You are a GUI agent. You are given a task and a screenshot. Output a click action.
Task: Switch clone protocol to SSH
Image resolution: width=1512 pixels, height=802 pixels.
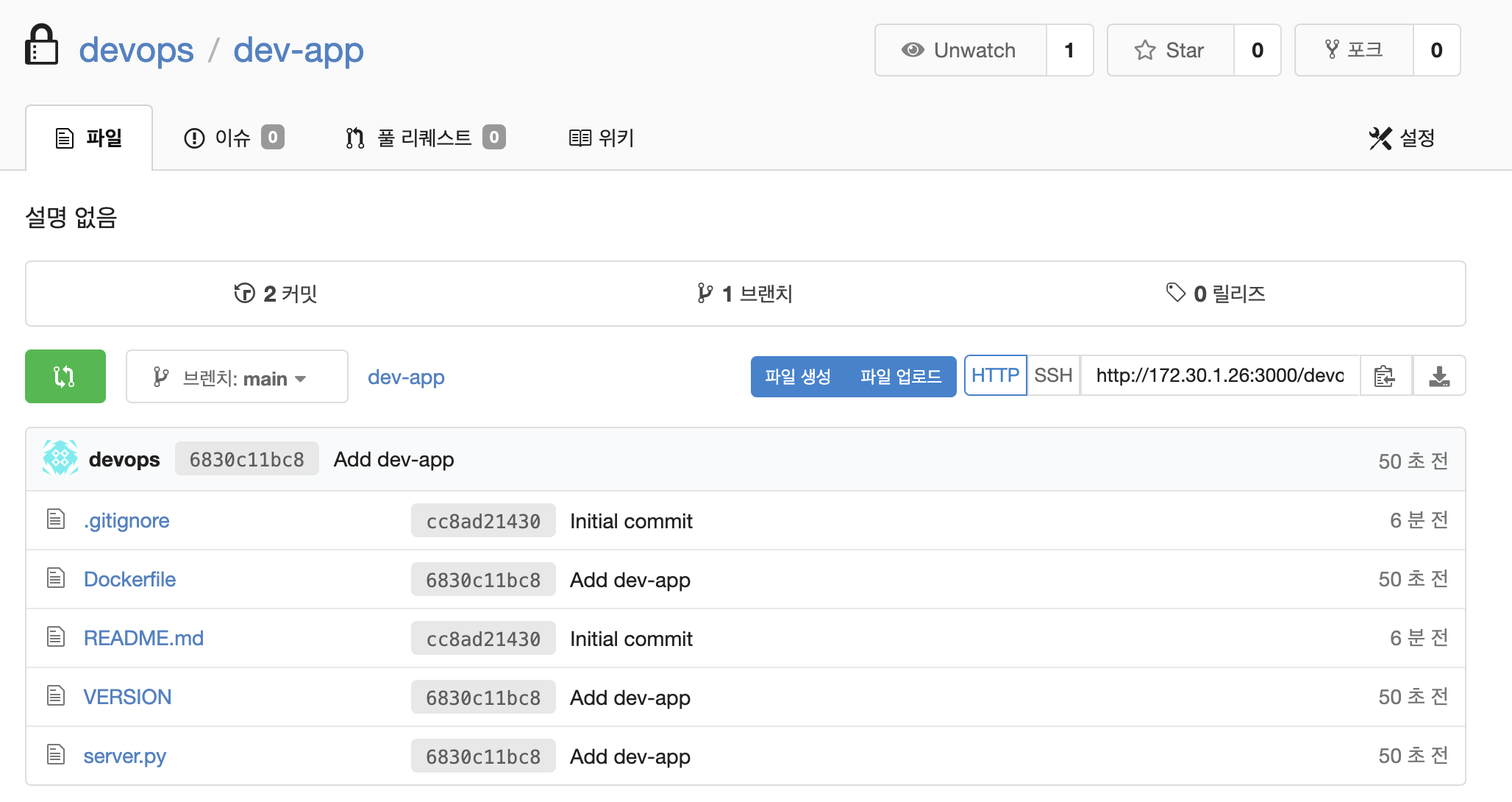pyautogui.click(x=1053, y=375)
